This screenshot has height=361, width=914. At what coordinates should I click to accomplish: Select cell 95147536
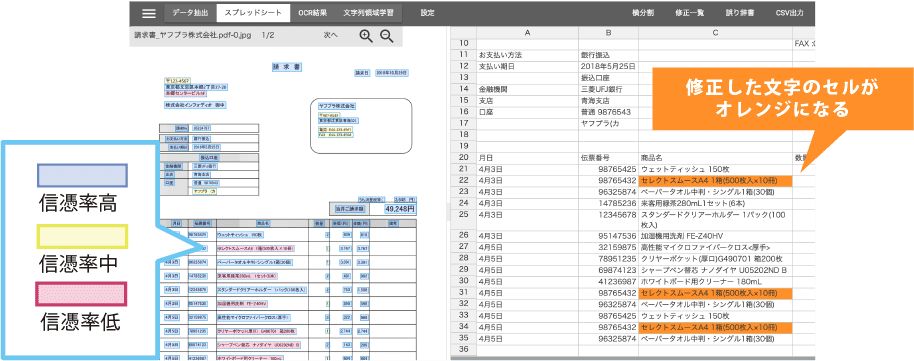(609, 236)
